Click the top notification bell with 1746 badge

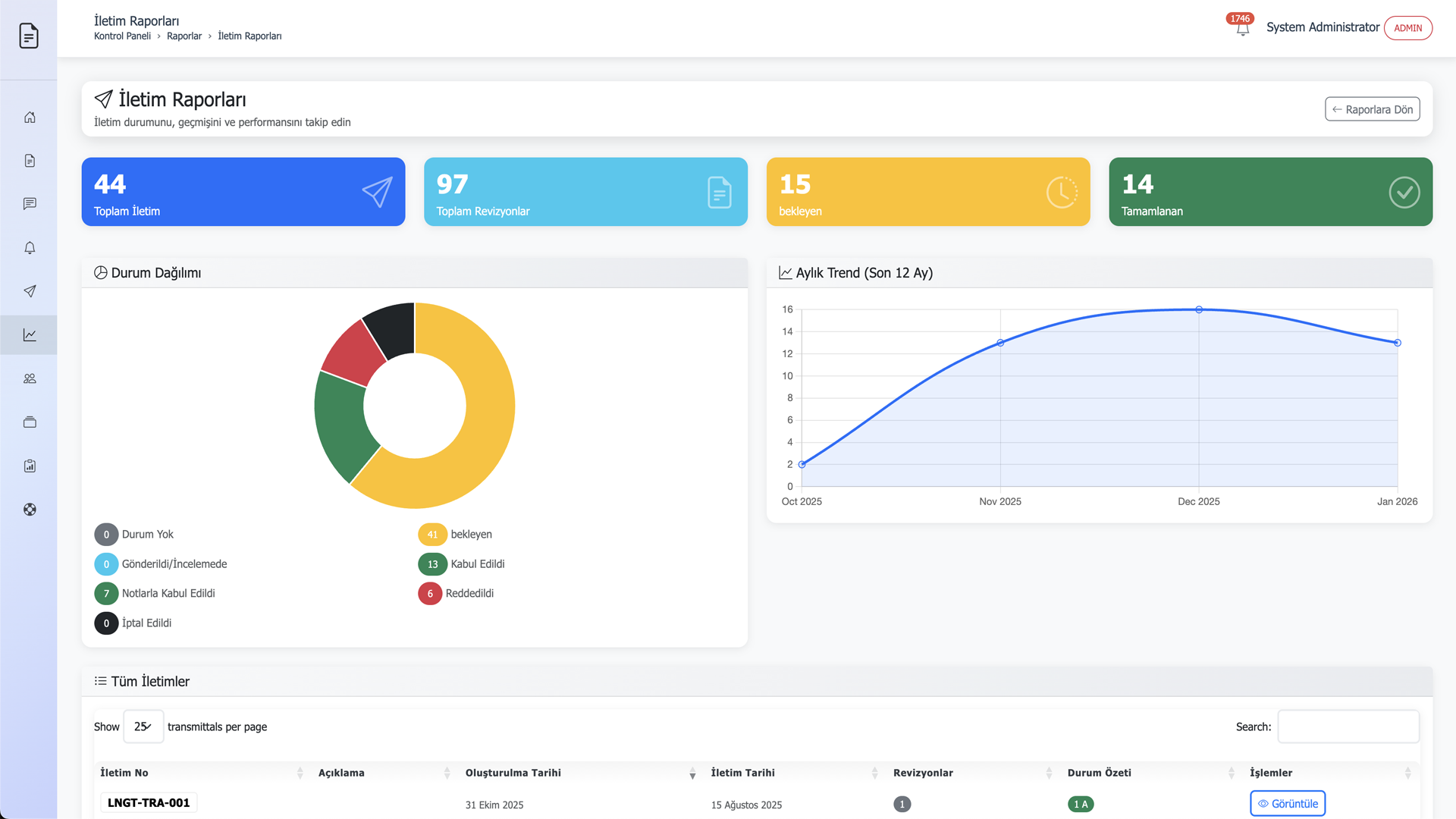pyautogui.click(x=1242, y=29)
